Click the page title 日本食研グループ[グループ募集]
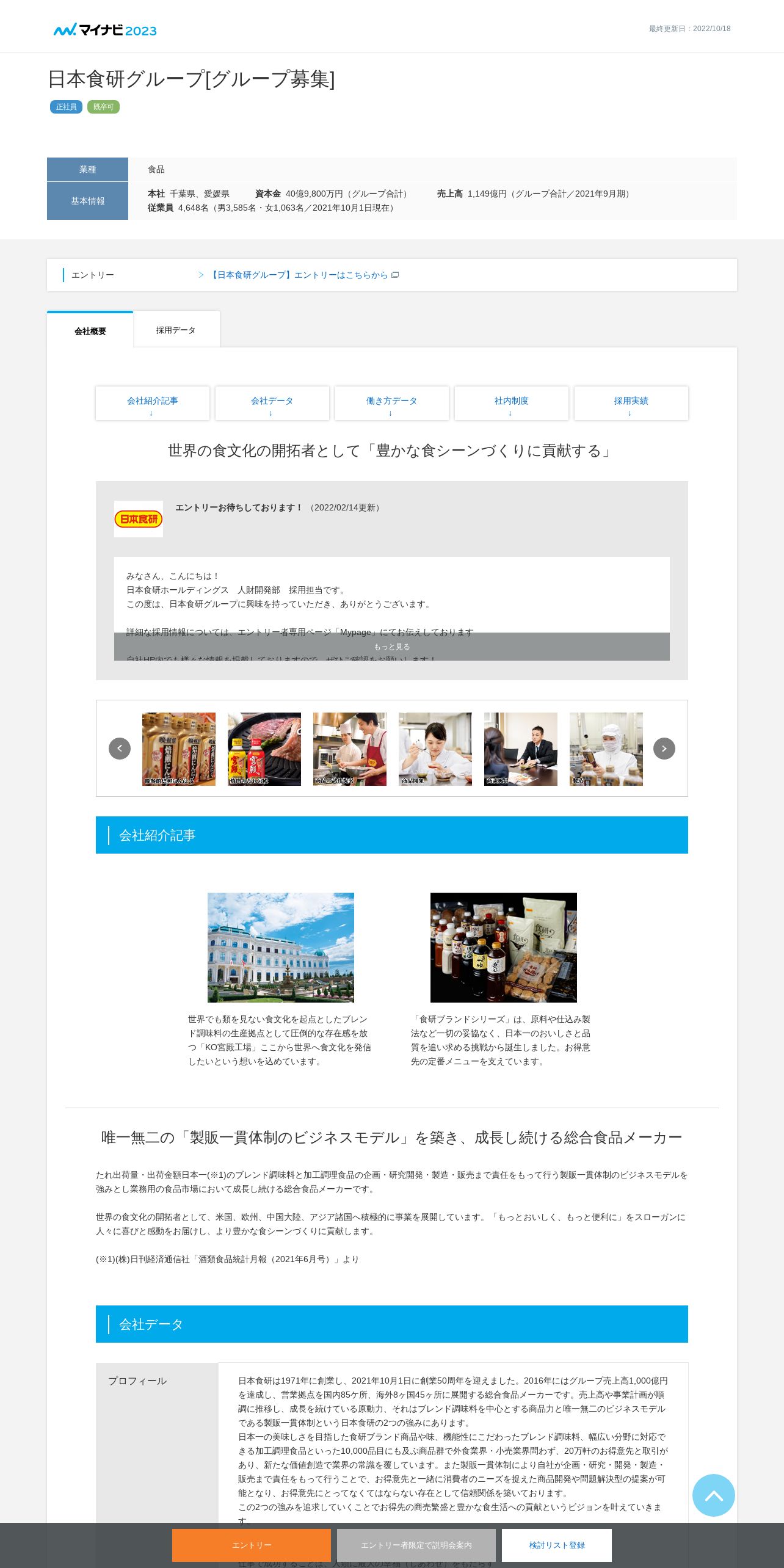This screenshot has width=784, height=1568. pyautogui.click(x=191, y=79)
